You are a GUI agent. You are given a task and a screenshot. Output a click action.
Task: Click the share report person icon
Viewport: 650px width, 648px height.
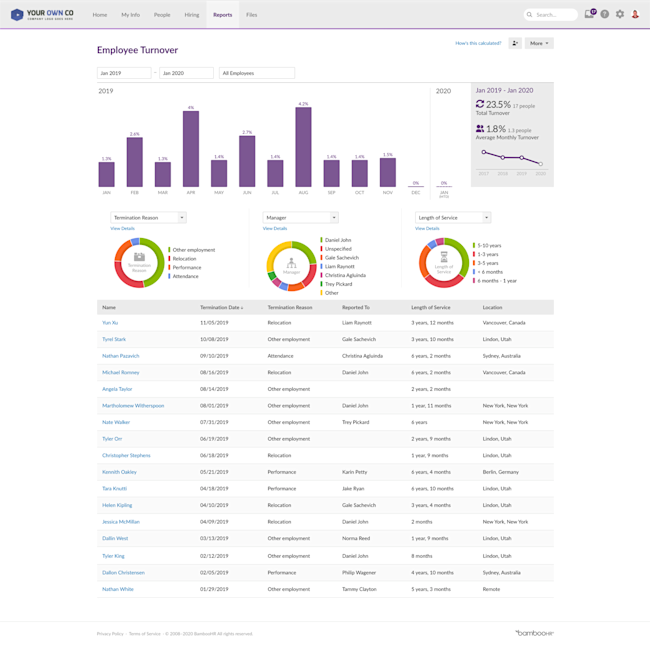pos(515,43)
